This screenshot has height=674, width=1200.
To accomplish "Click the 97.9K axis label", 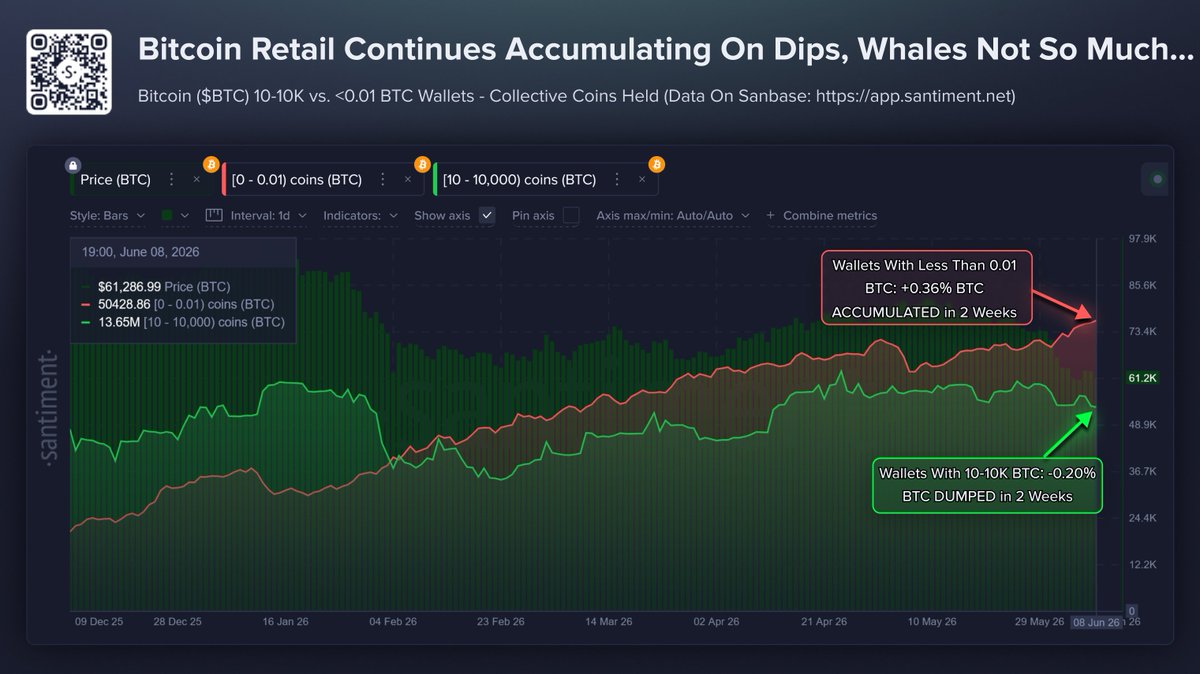I will coord(1142,239).
